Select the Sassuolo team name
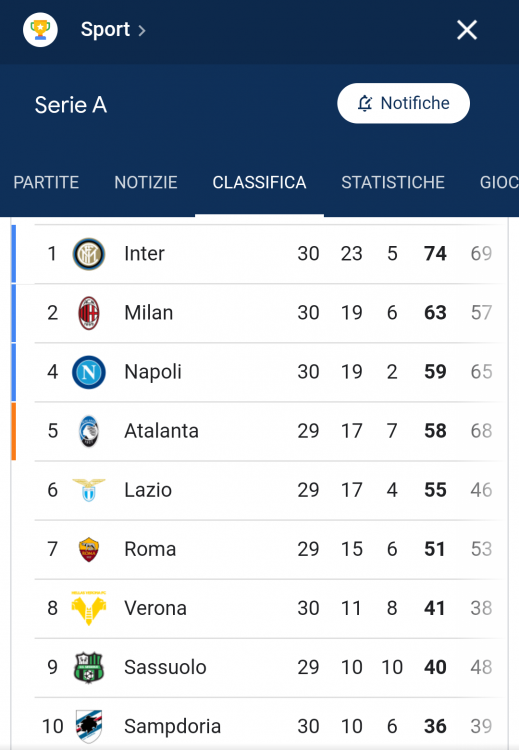 coord(165,667)
